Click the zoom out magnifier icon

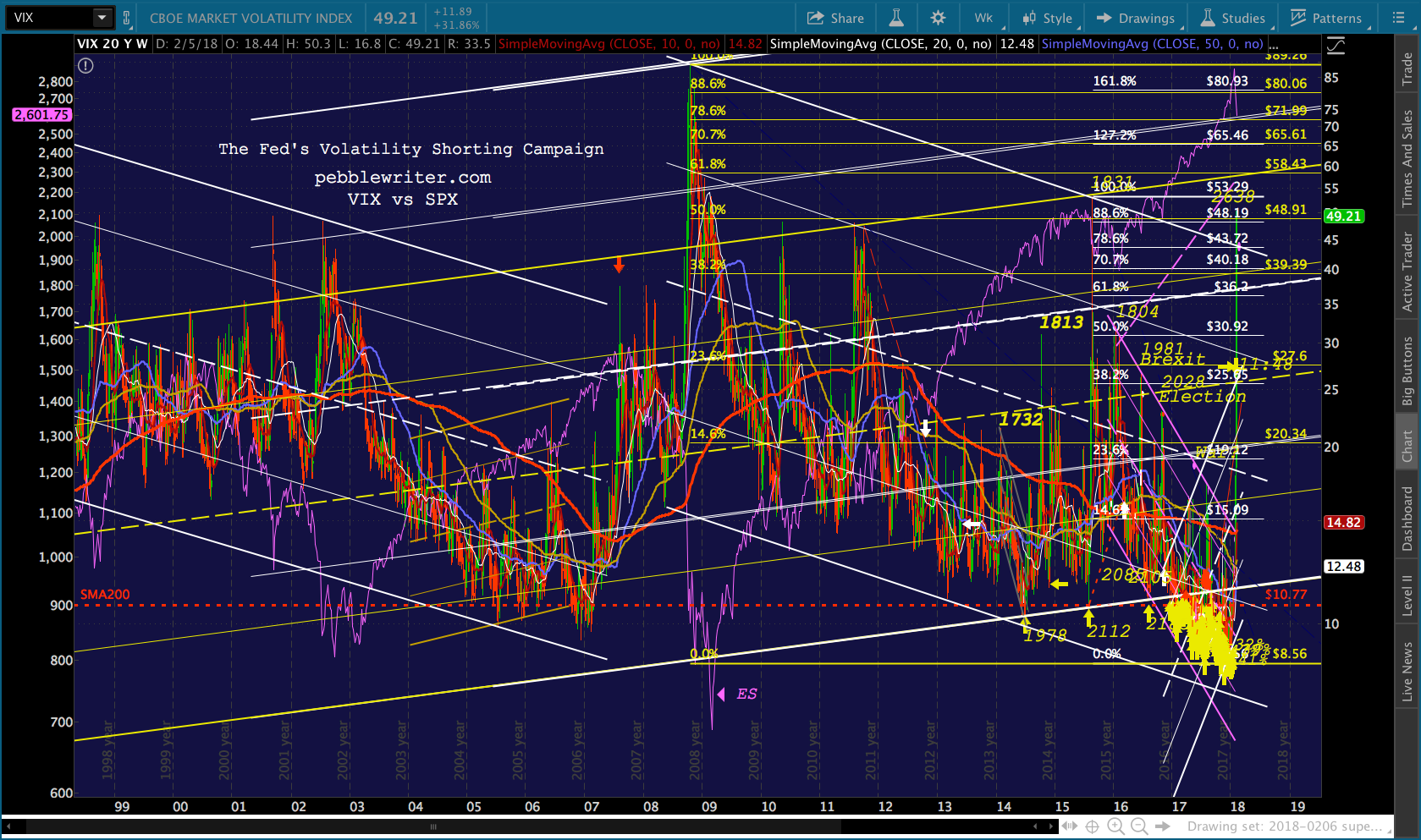(x=1139, y=826)
